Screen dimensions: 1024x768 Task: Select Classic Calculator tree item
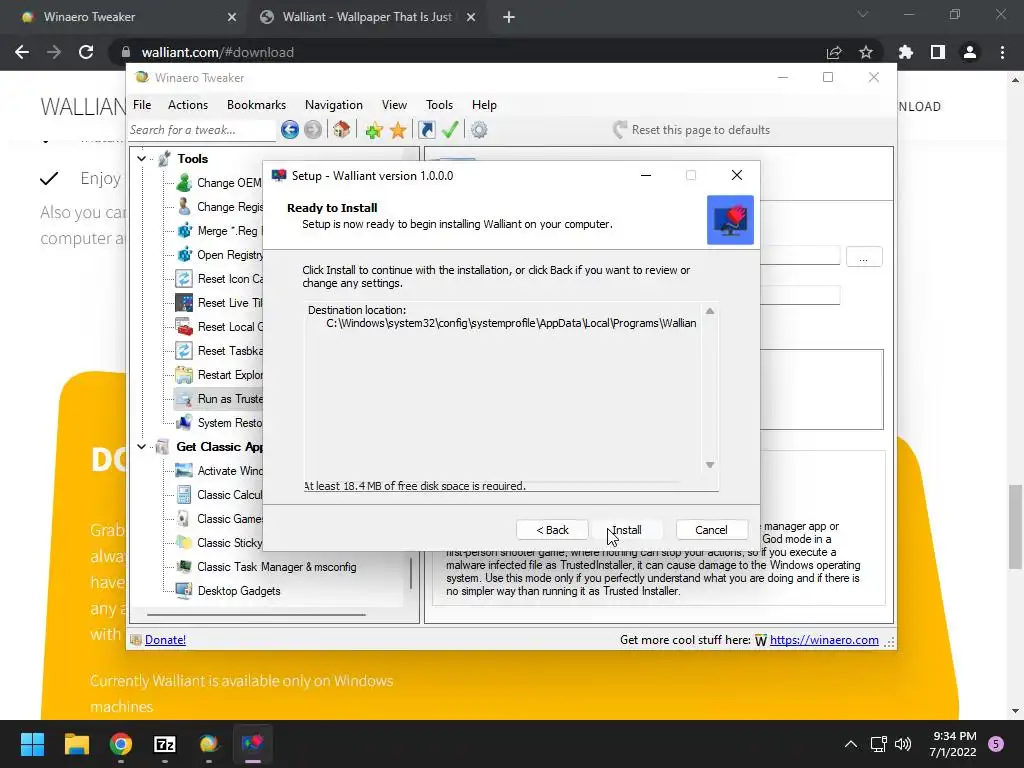click(219, 495)
